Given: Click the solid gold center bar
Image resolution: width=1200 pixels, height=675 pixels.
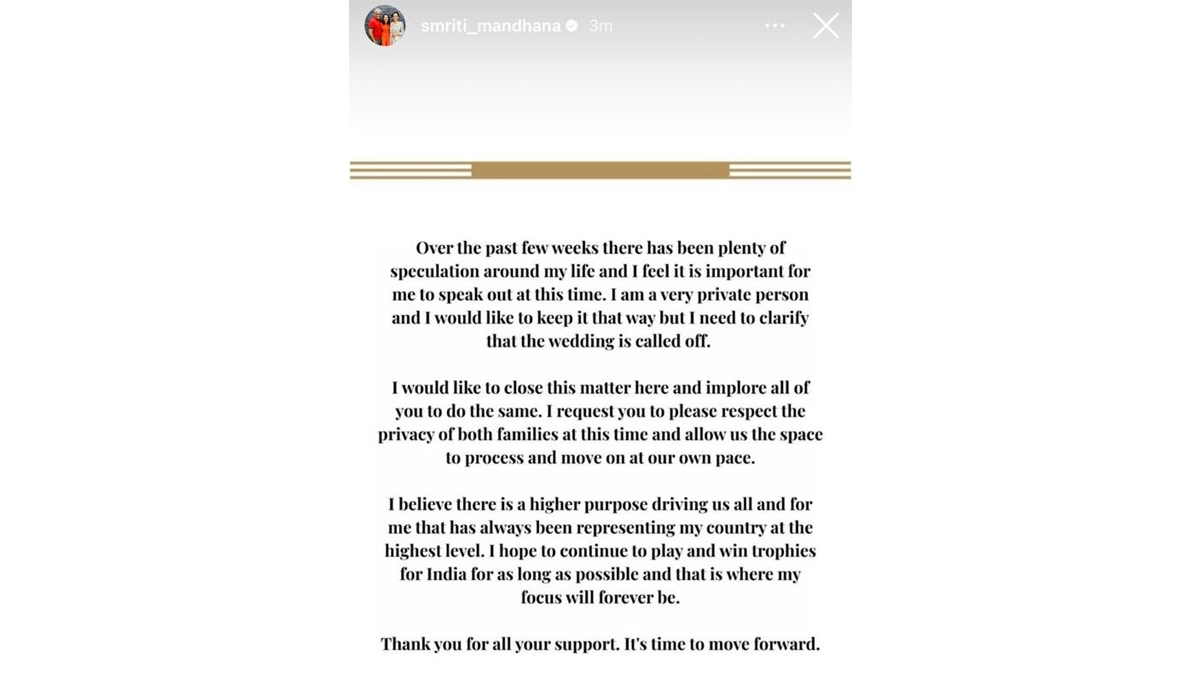Looking at the screenshot, I should [600, 170].
